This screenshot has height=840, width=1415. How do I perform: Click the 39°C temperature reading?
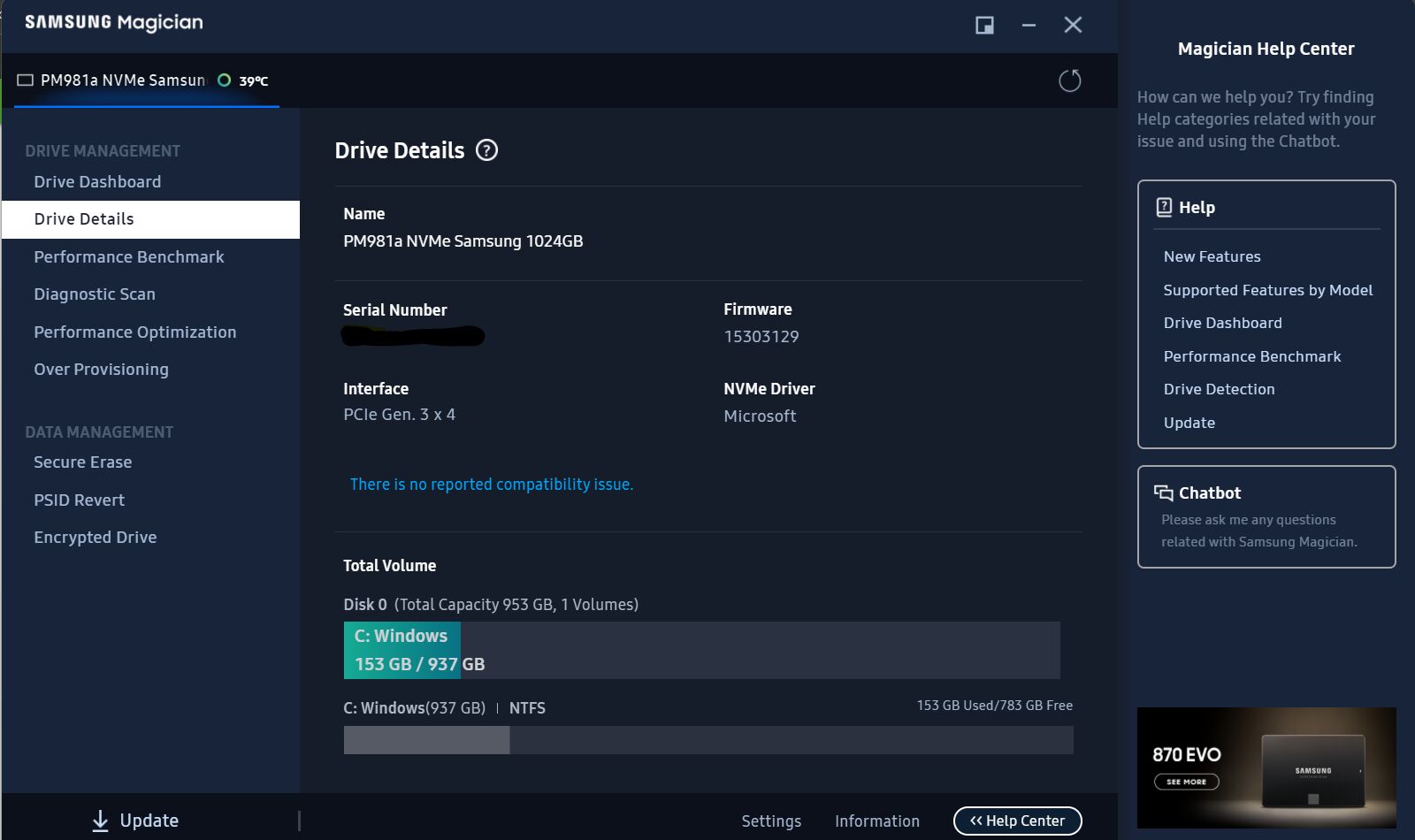pos(254,81)
